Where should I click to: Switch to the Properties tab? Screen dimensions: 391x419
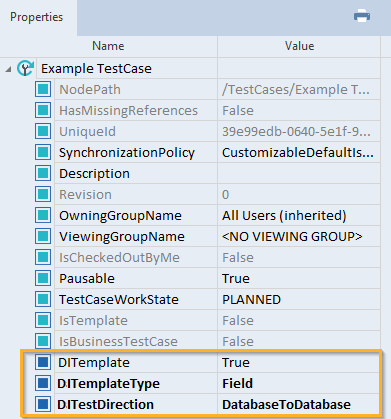(x=37, y=17)
